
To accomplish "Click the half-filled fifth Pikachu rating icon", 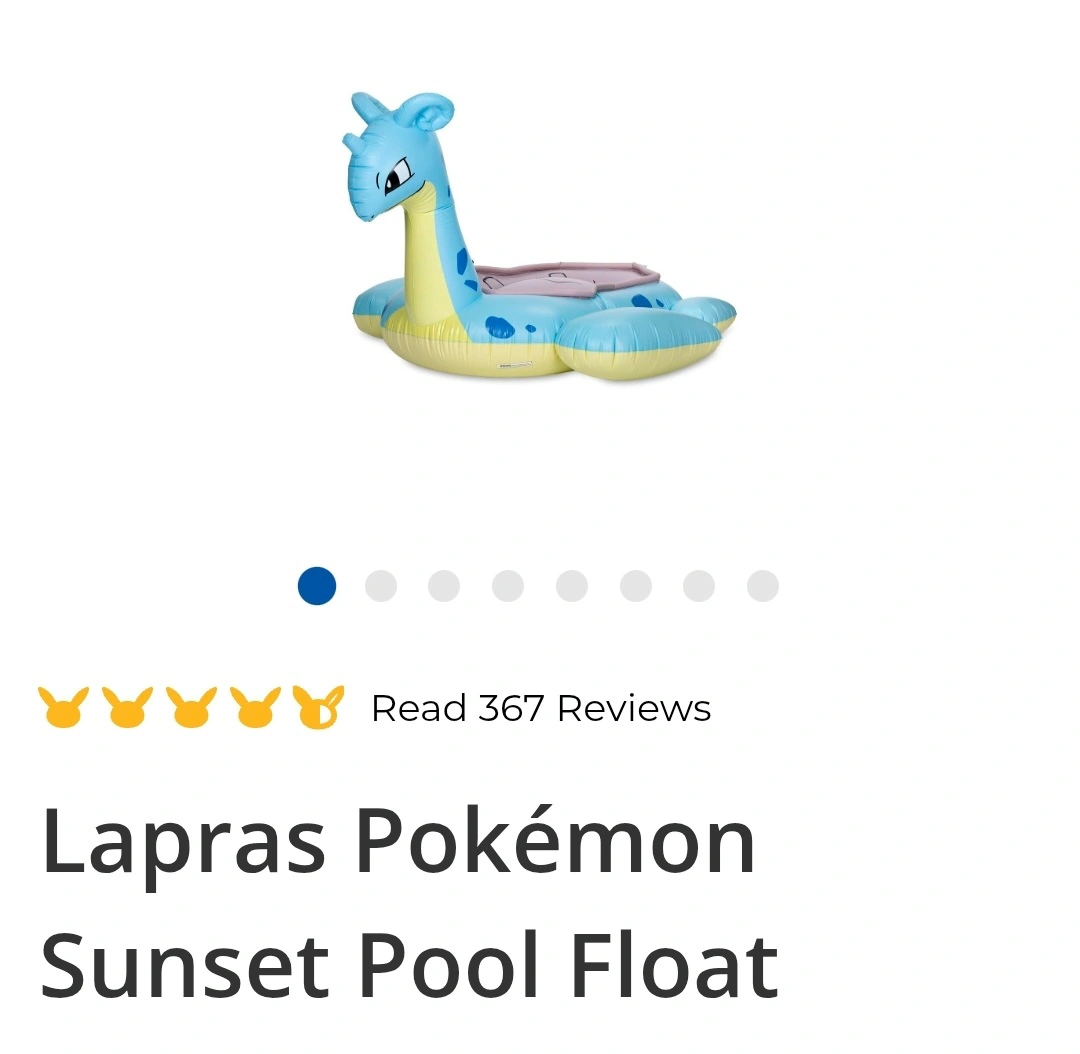I will pyautogui.click(x=318, y=708).
